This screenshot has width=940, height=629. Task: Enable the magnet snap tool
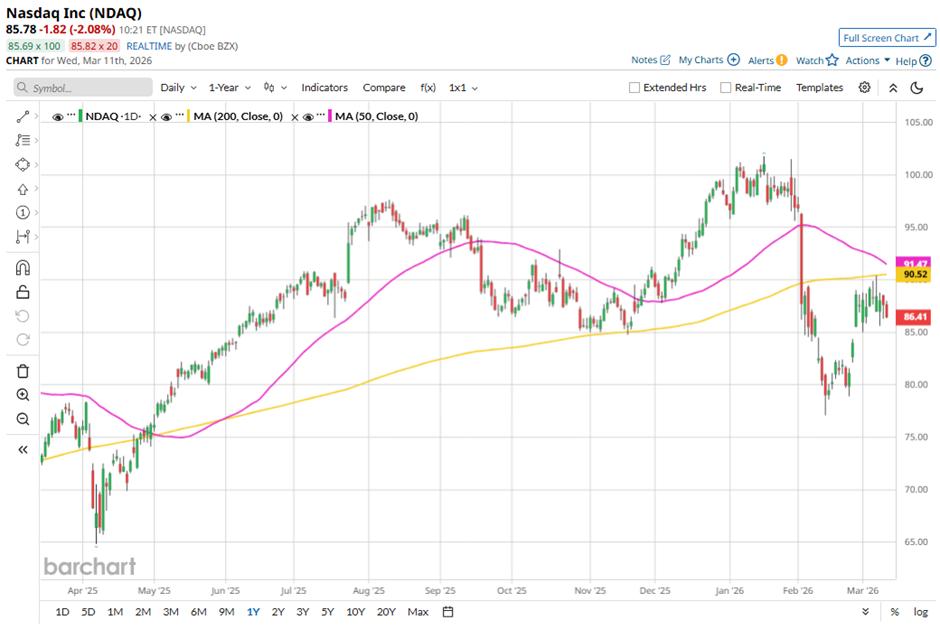tap(22, 267)
